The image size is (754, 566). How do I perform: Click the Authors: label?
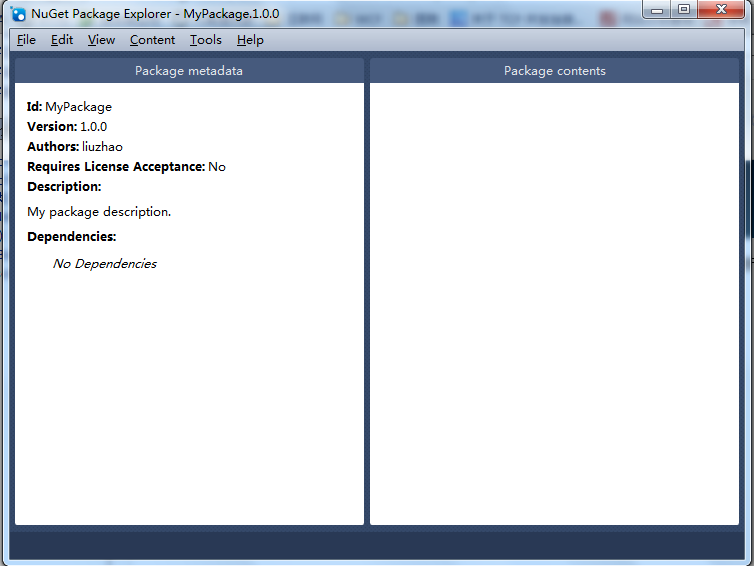point(53,147)
